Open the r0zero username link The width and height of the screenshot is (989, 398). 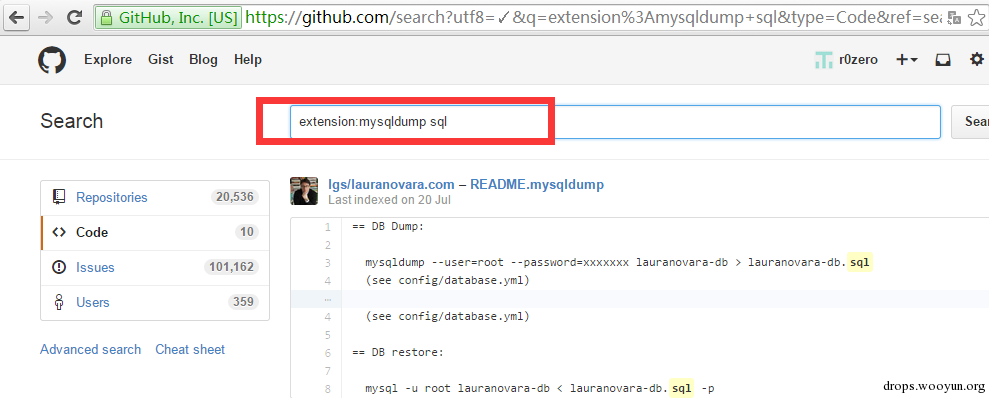click(858, 60)
